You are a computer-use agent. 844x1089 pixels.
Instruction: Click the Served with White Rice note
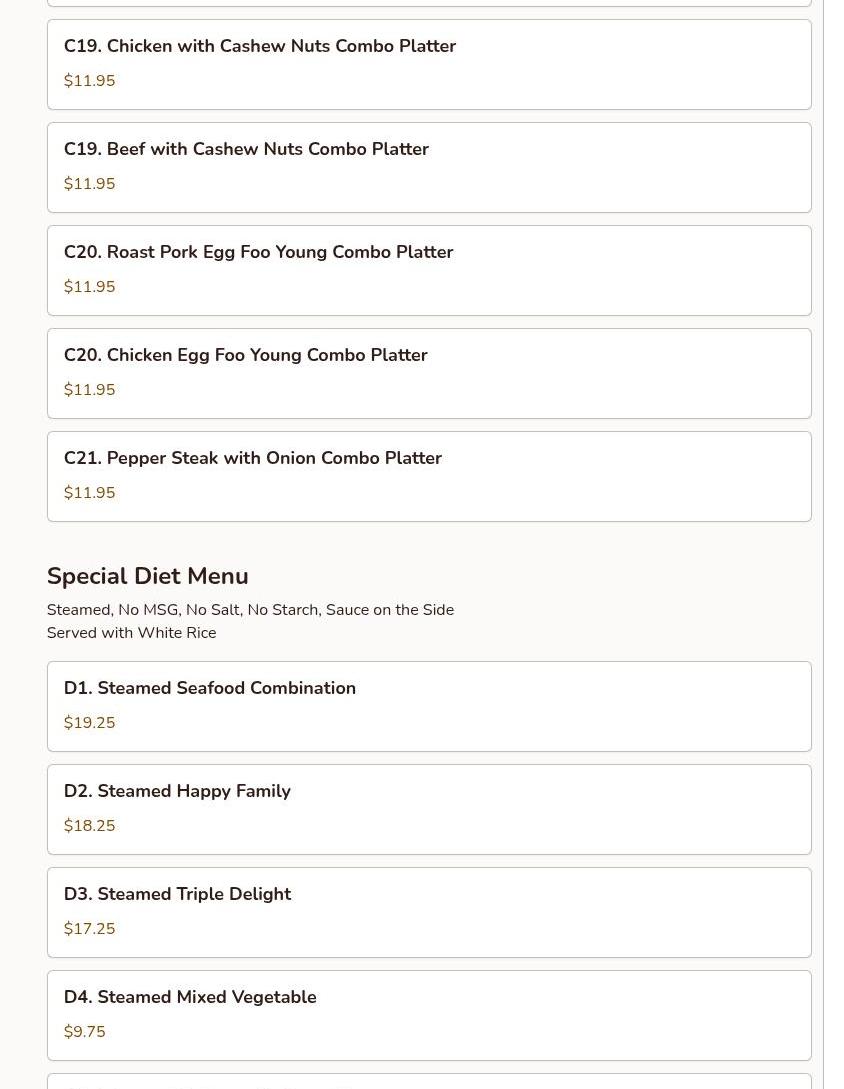click(131, 633)
